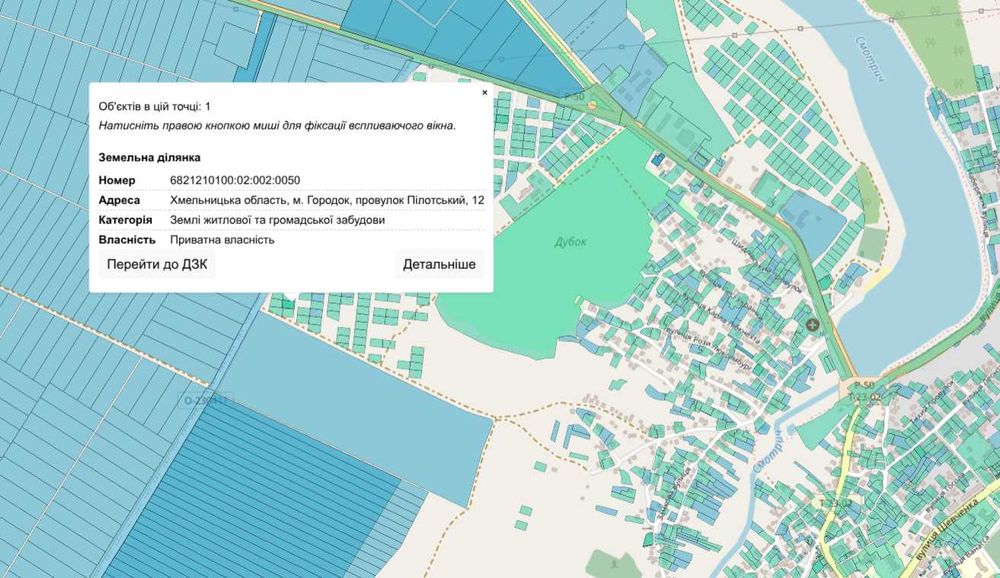Click the 'Власність' field label in popup
This screenshot has height=578, width=1000.
tap(127, 240)
